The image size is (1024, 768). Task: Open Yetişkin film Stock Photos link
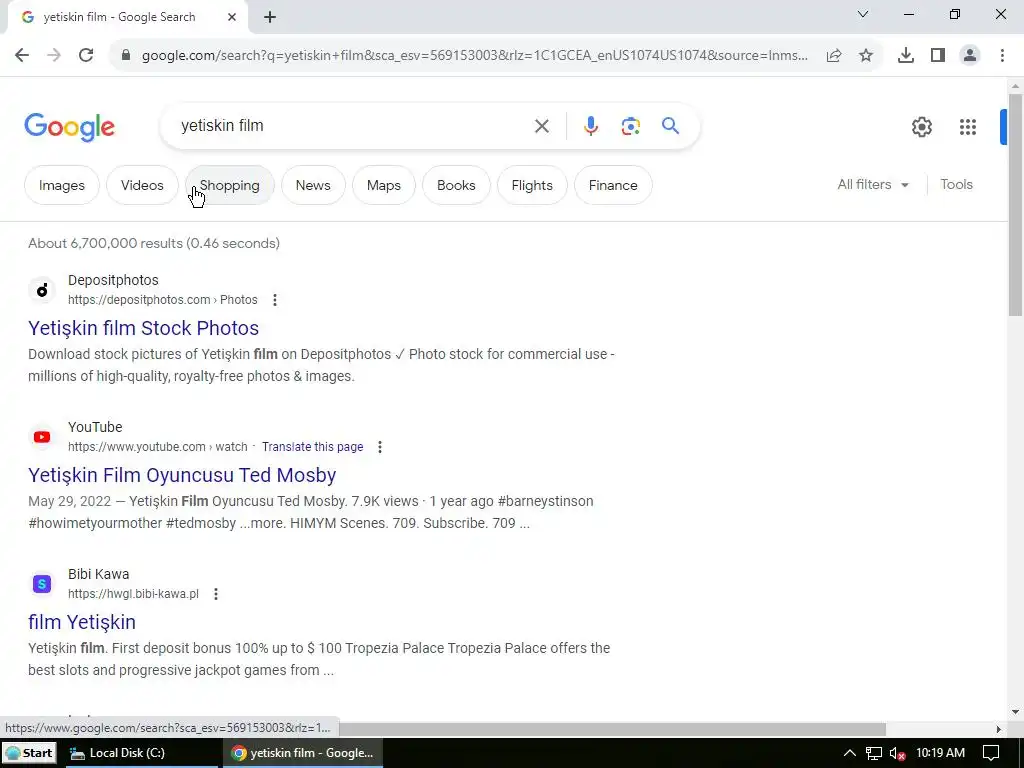click(144, 328)
